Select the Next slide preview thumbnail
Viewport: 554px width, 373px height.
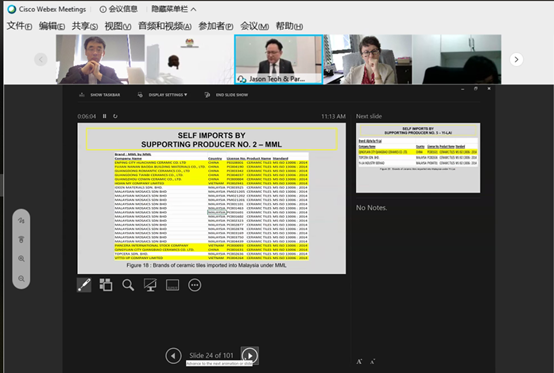(x=418, y=158)
